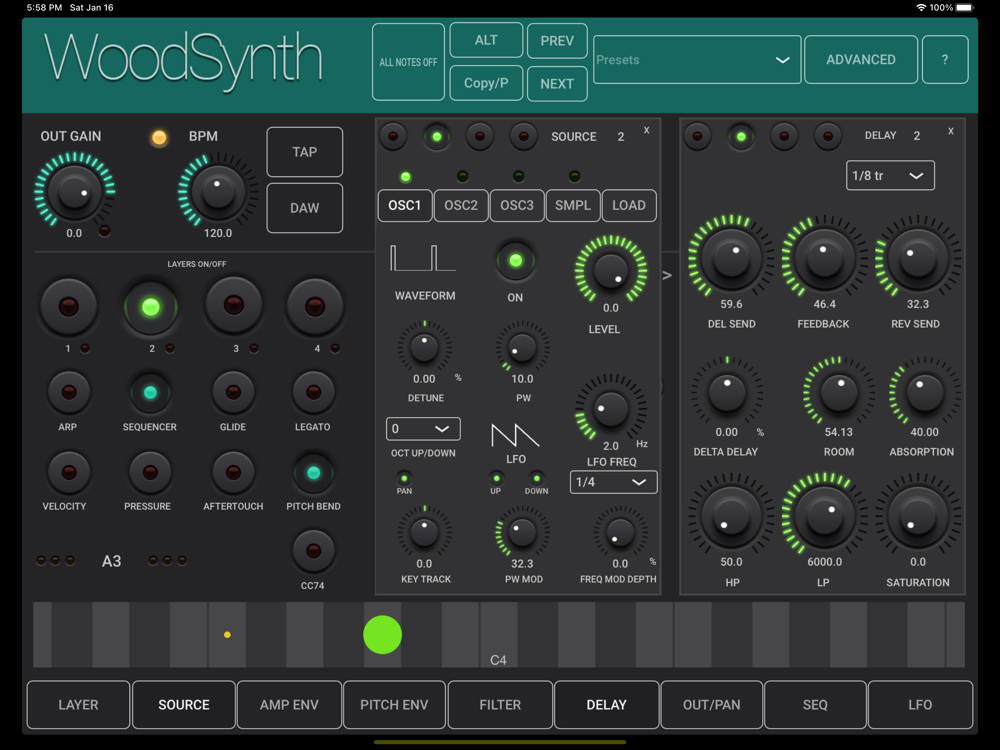Switch to the SMPL tab

(x=573, y=205)
